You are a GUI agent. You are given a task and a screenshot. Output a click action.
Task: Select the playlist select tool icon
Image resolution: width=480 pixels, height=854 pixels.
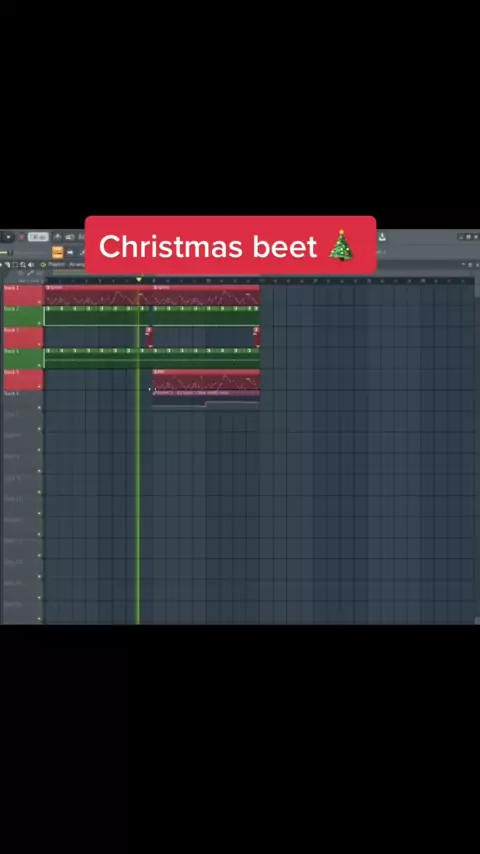15,265
